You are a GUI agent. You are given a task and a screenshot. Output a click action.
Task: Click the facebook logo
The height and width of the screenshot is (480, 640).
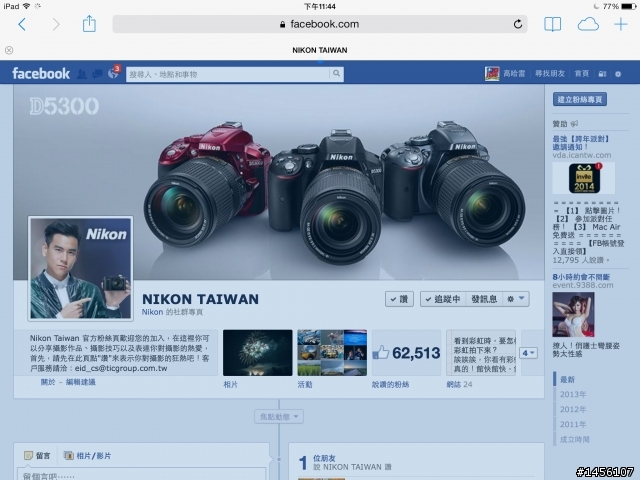pyautogui.click(x=41, y=73)
